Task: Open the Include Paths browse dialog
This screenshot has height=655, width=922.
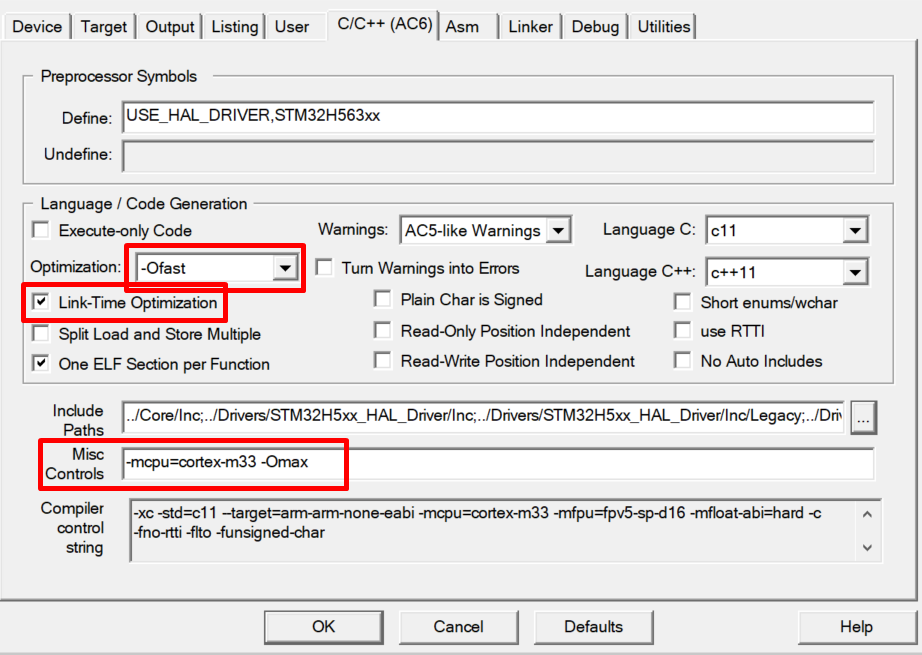Action: click(862, 418)
